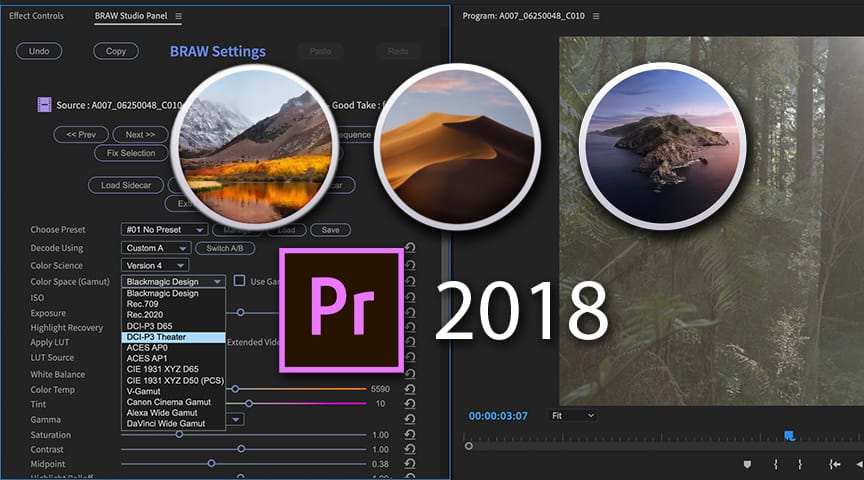
Task: Click the Load Sidecar button
Action: pos(125,185)
